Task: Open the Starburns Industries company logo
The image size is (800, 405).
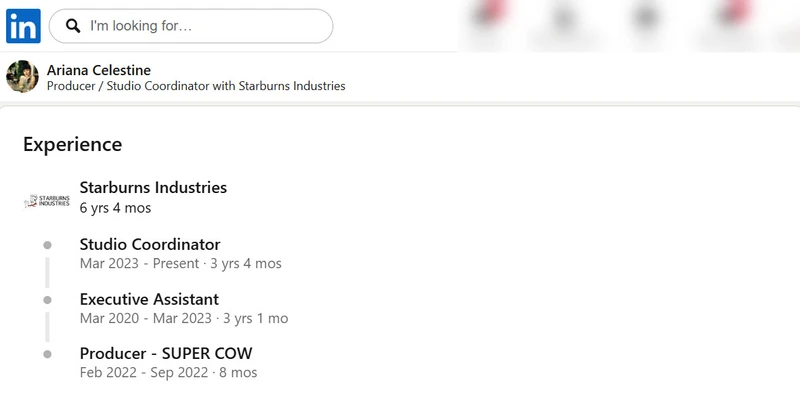Action: 47,200
